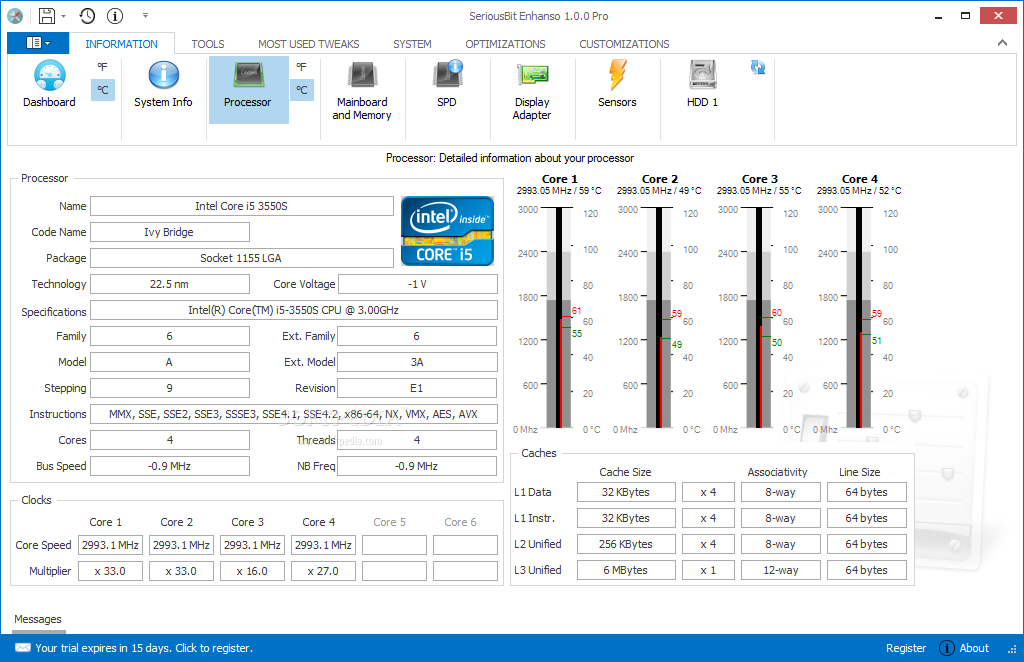Click the Revision field E1
Viewport: 1024px width, 662px height.
pyautogui.click(x=417, y=388)
